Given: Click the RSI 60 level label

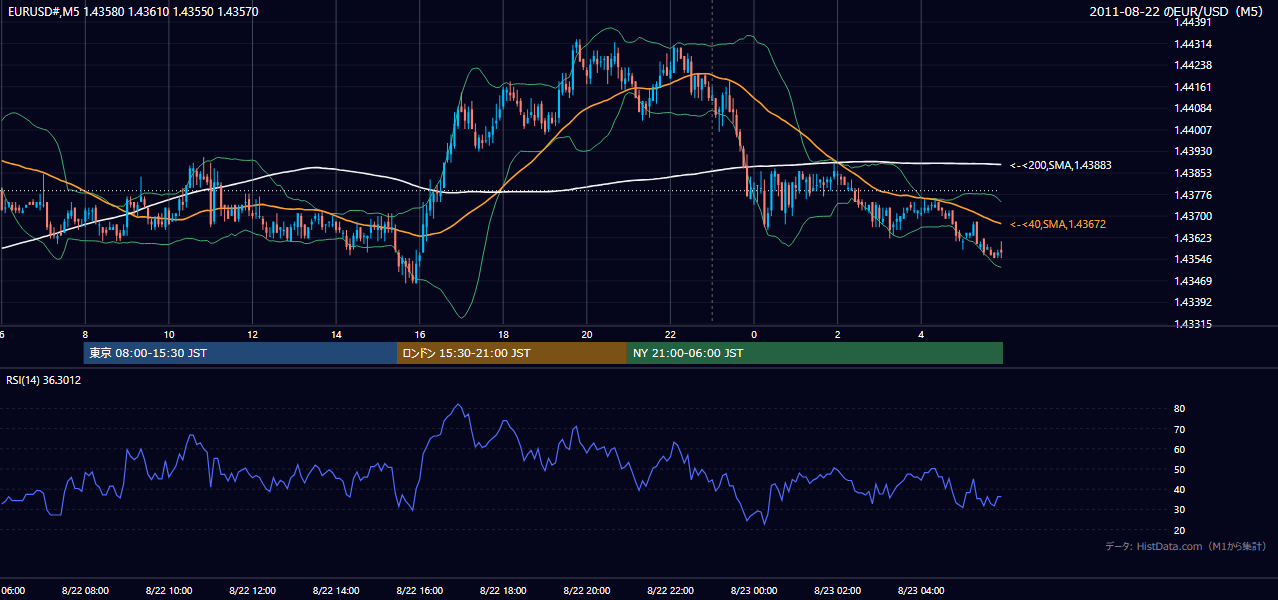Looking at the screenshot, I should click(x=1179, y=449).
